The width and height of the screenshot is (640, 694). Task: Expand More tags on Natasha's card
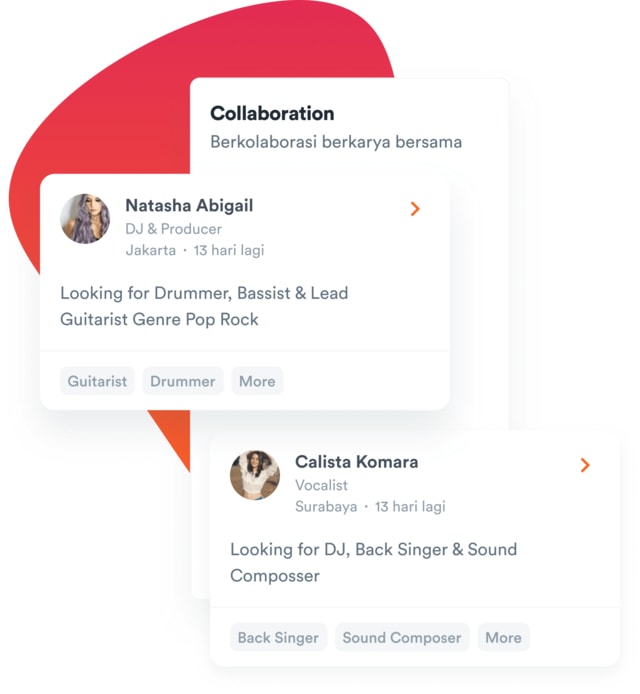coord(257,381)
